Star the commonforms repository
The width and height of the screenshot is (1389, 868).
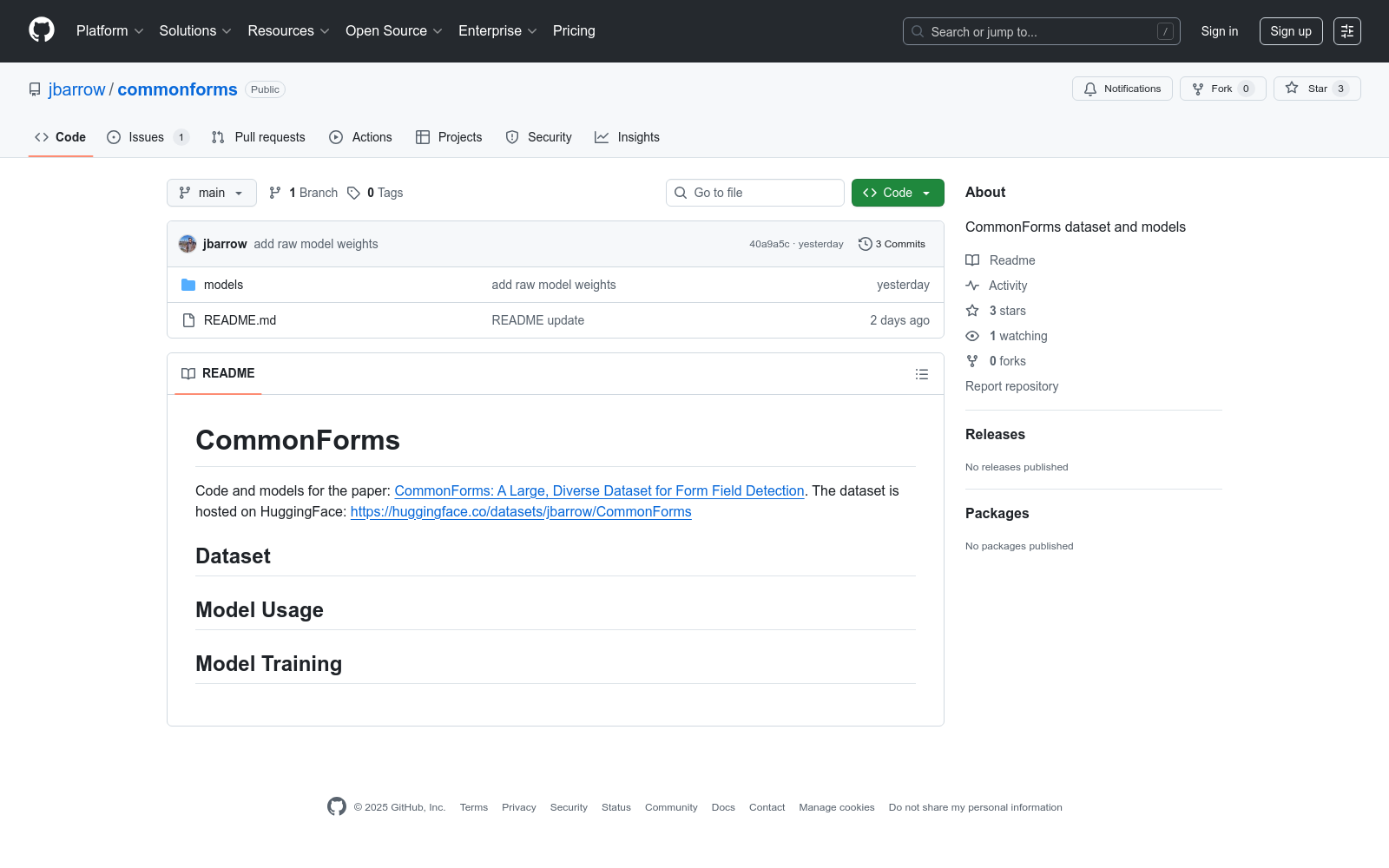(1317, 89)
